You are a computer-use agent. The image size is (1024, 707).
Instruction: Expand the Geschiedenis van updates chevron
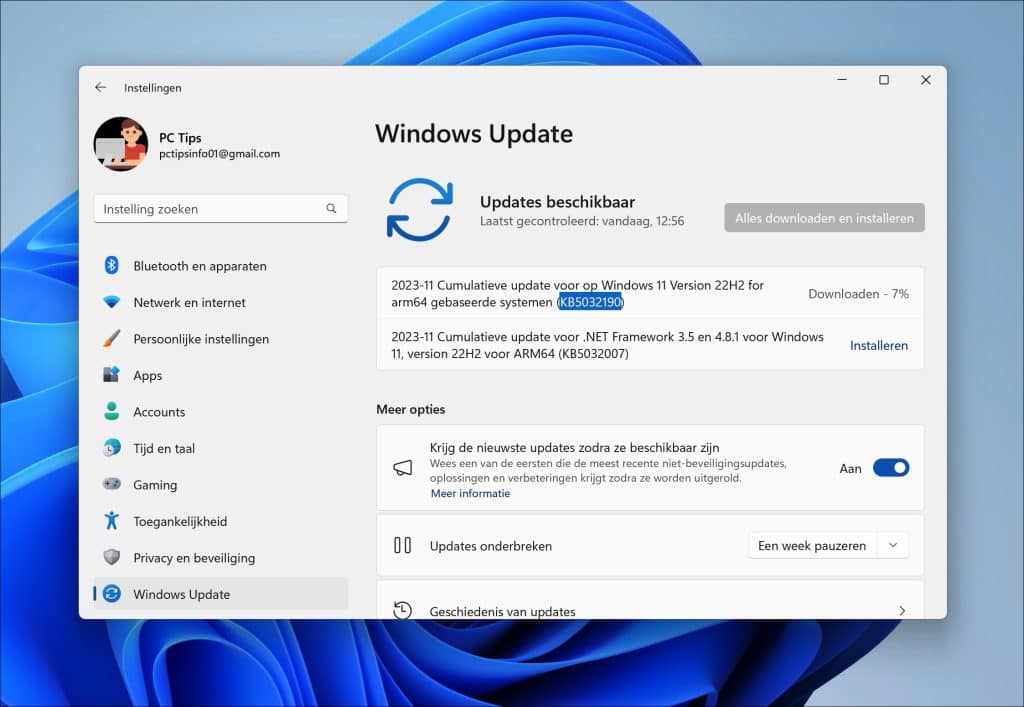902,611
